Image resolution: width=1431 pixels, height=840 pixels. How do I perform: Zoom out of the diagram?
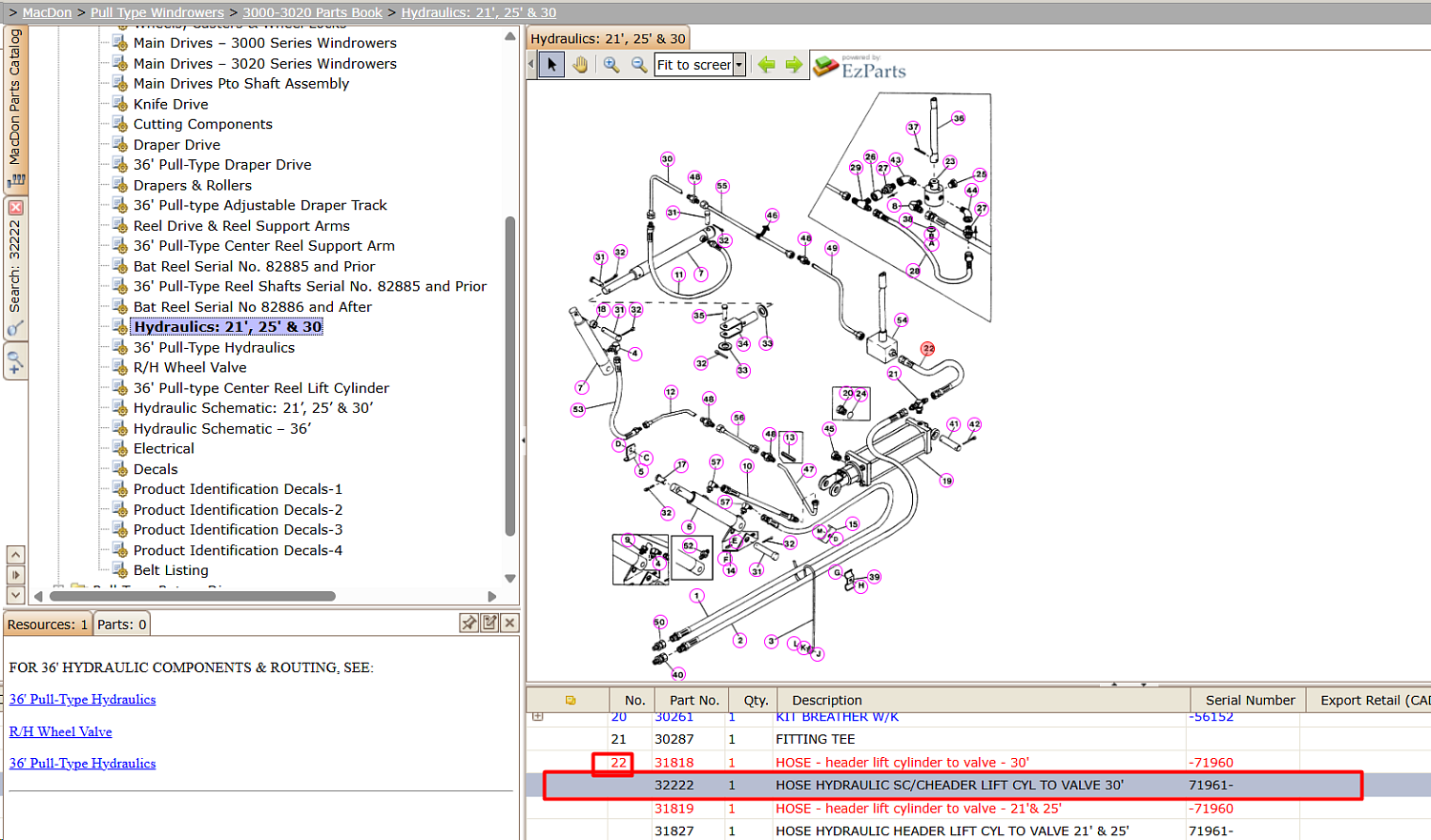pyautogui.click(x=638, y=65)
